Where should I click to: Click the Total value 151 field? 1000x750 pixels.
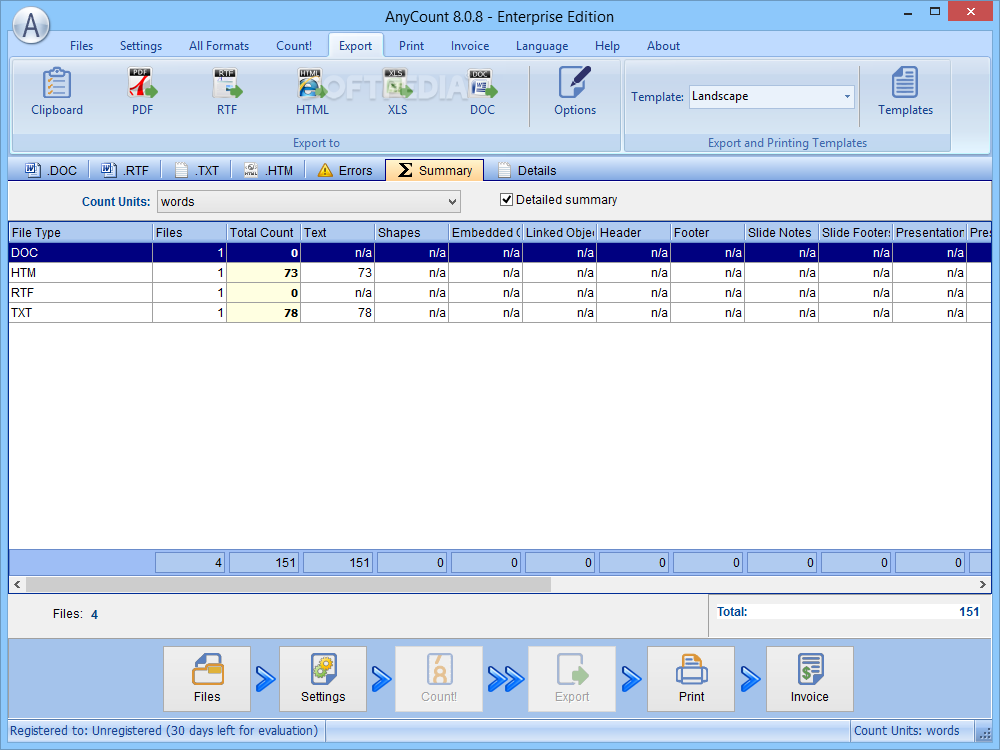click(848, 612)
